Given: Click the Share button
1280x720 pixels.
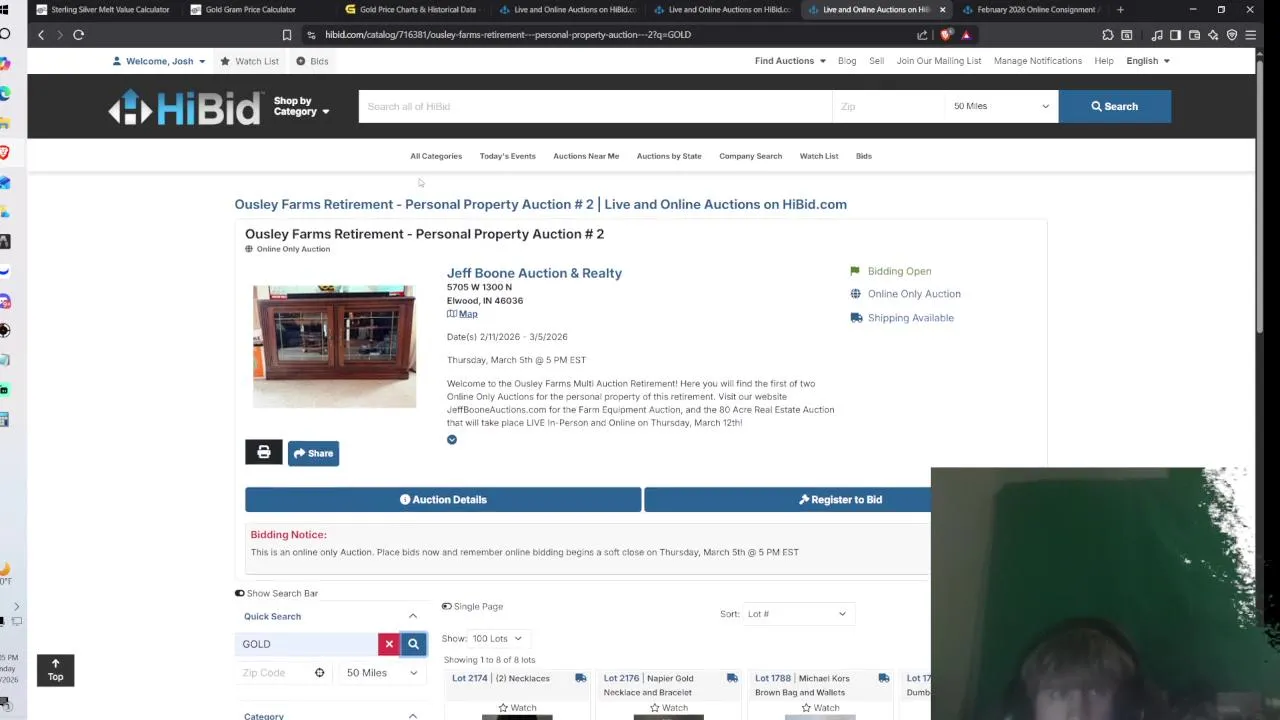Looking at the screenshot, I should (314, 453).
